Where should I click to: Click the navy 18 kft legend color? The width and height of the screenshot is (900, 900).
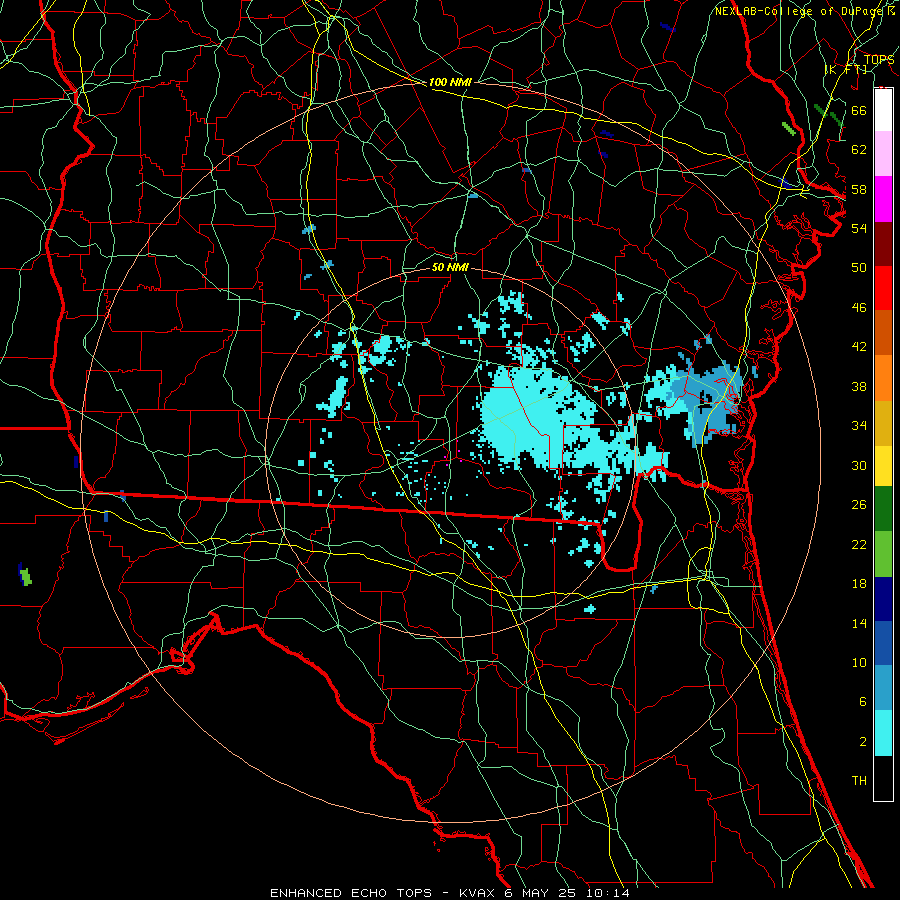click(883, 599)
